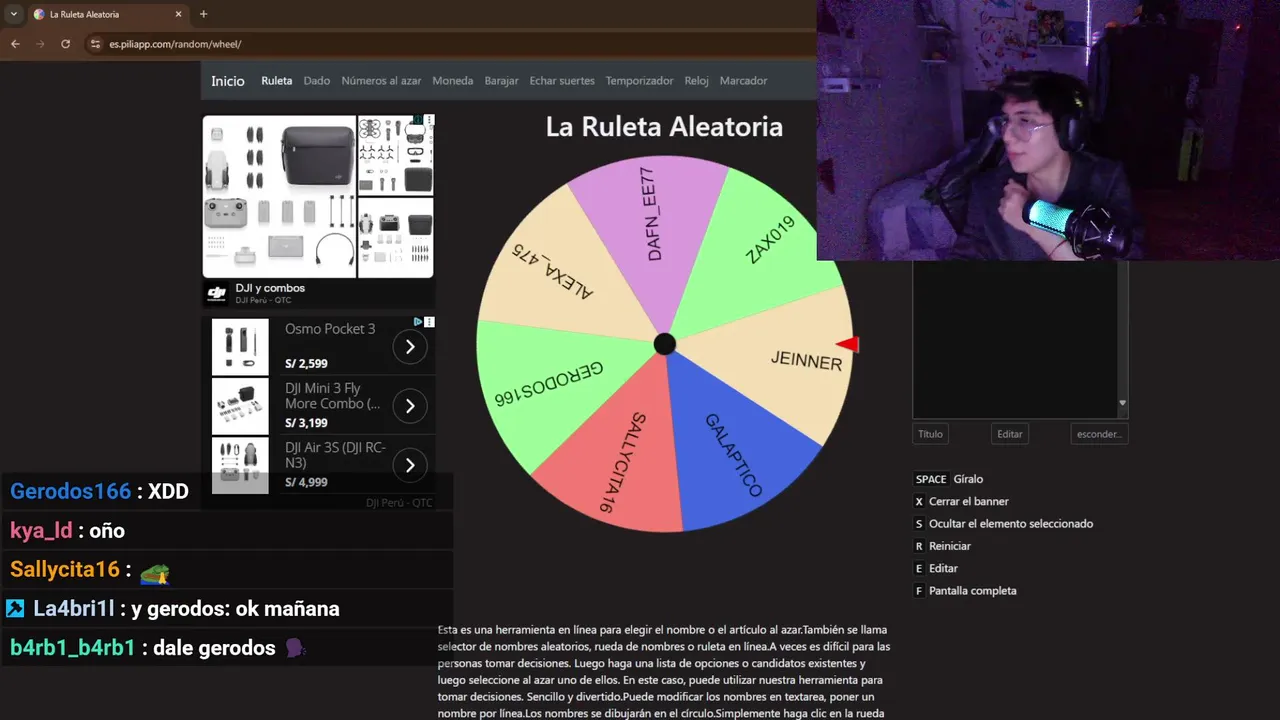Click the Título button
The width and height of the screenshot is (1280, 720).
930,434
